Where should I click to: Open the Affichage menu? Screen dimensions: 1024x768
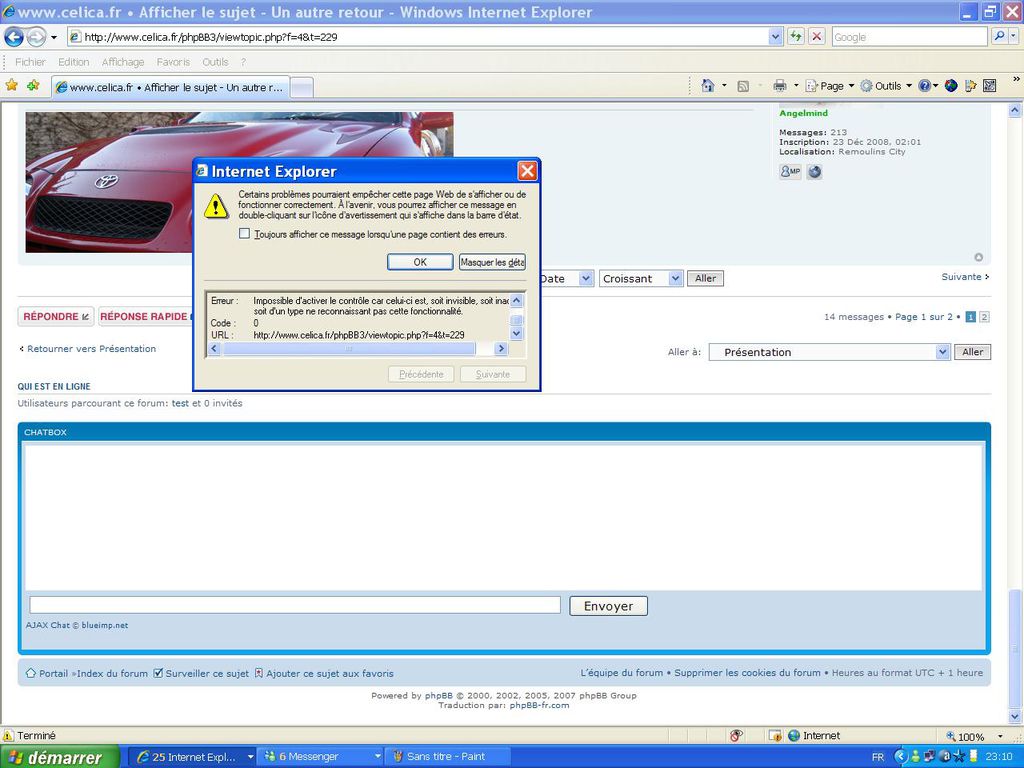coord(123,62)
